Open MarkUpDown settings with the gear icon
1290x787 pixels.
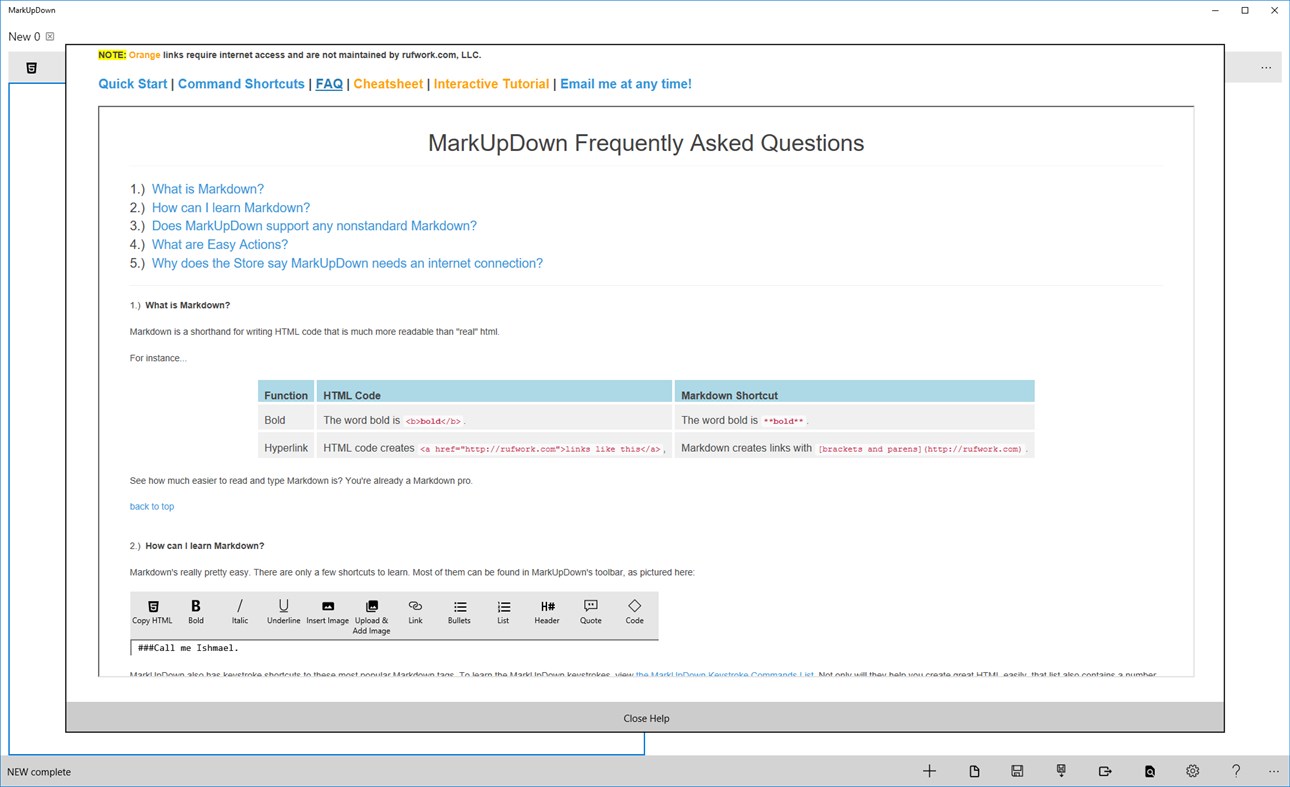tap(1192, 771)
